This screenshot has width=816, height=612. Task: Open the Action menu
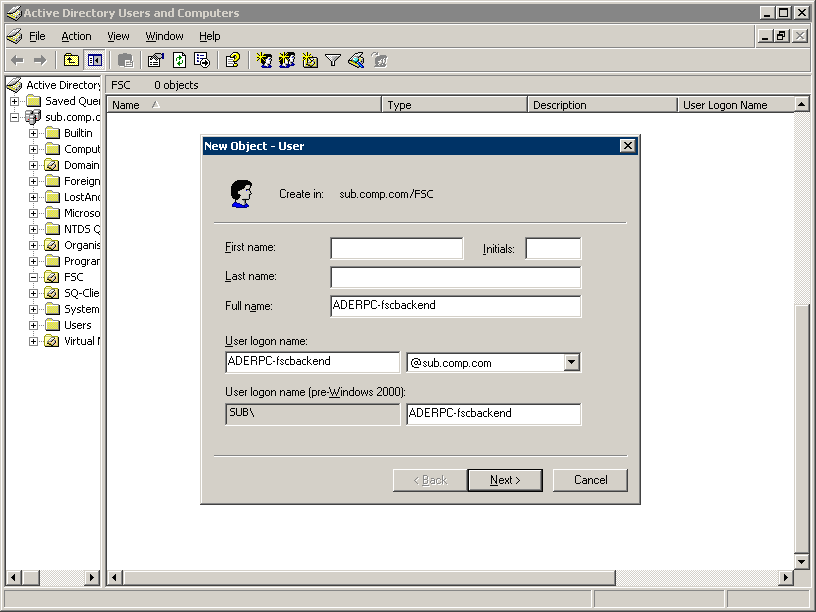click(76, 36)
